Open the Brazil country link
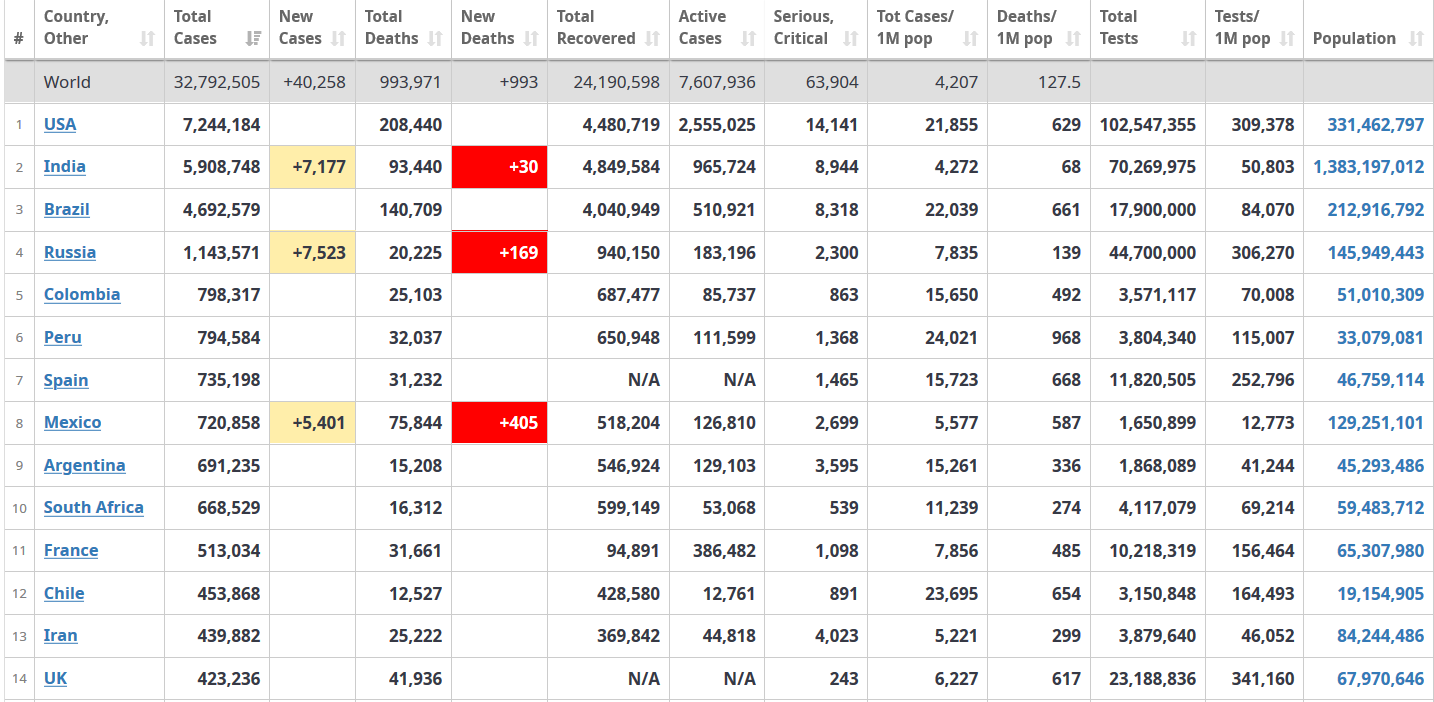The width and height of the screenshot is (1434, 702). point(67,209)
